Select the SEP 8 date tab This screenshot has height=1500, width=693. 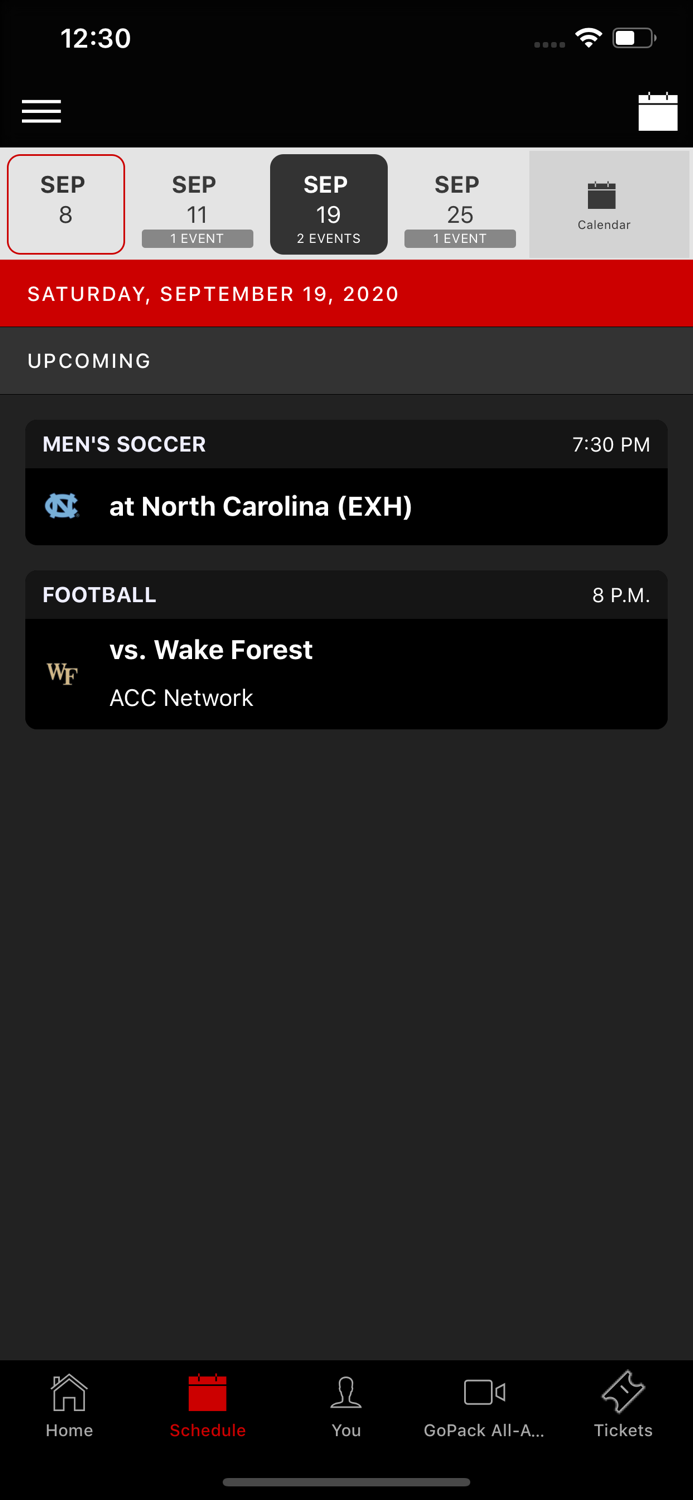(x=65, y=203)
